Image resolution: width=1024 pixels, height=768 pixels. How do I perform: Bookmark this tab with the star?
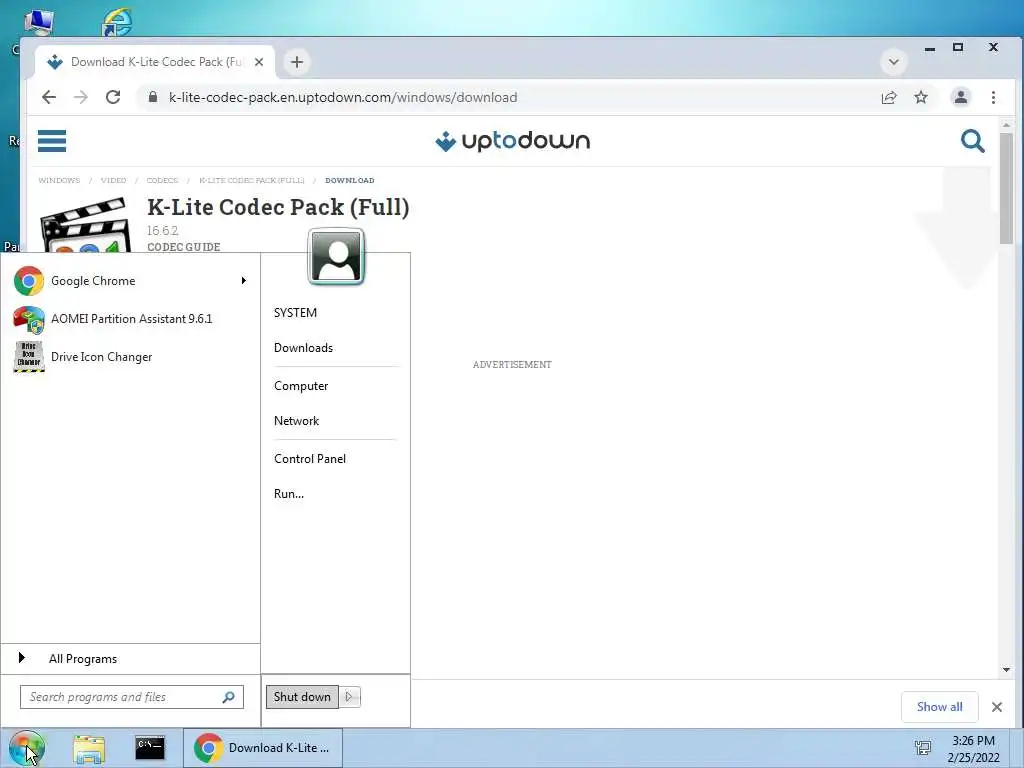pyautogui.click(x=921, y=97)
